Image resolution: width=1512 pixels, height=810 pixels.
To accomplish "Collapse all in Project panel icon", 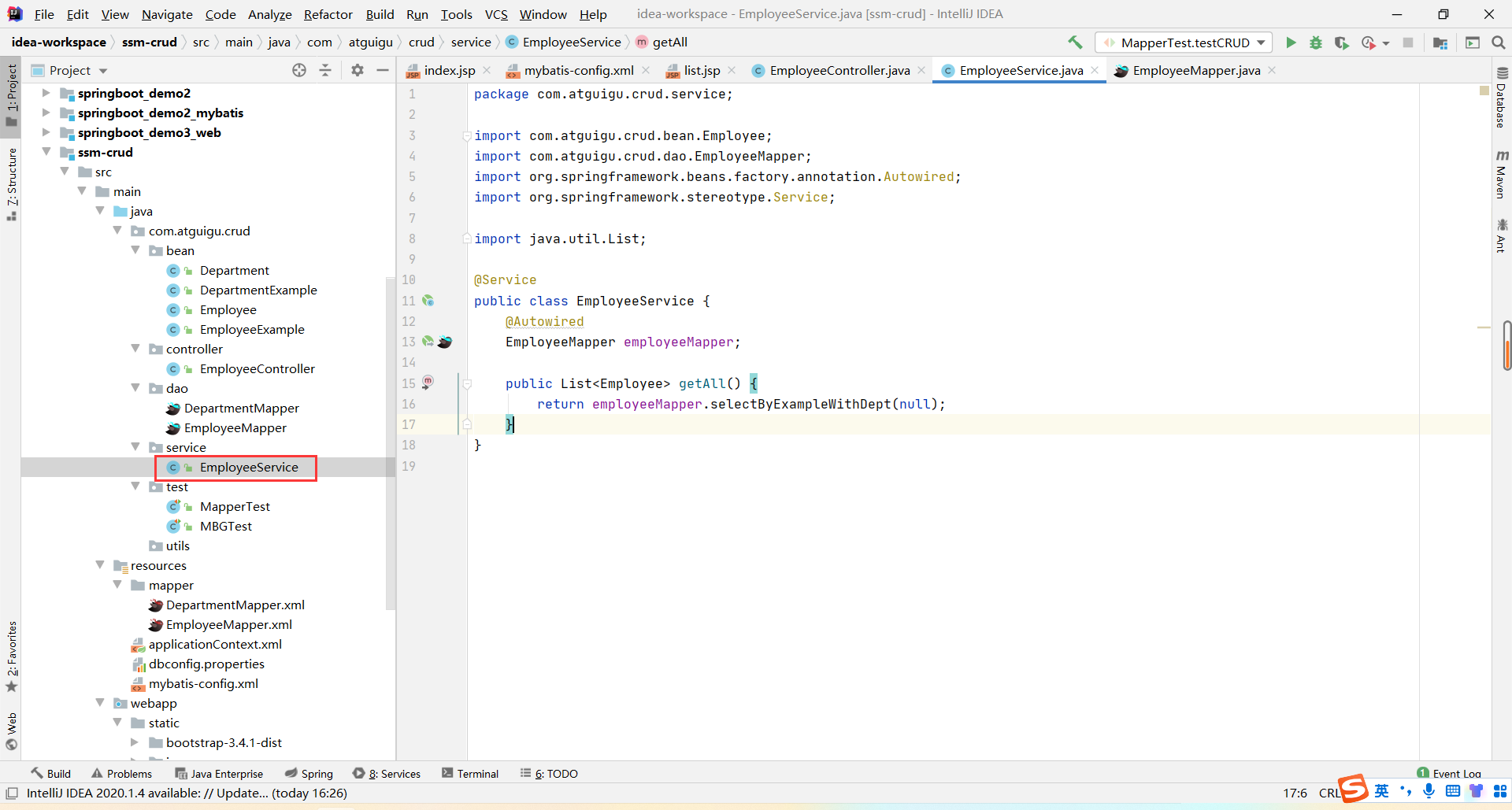I will (x=325, y=70).
